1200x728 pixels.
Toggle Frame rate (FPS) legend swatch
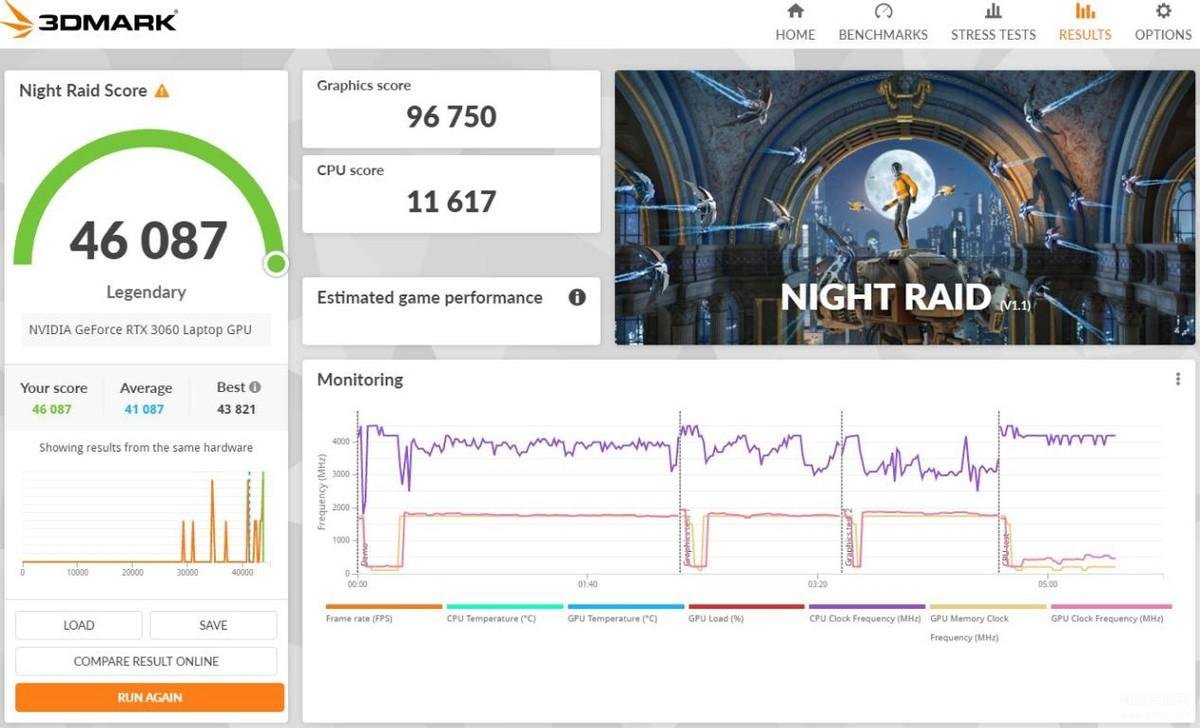(384, 606)
